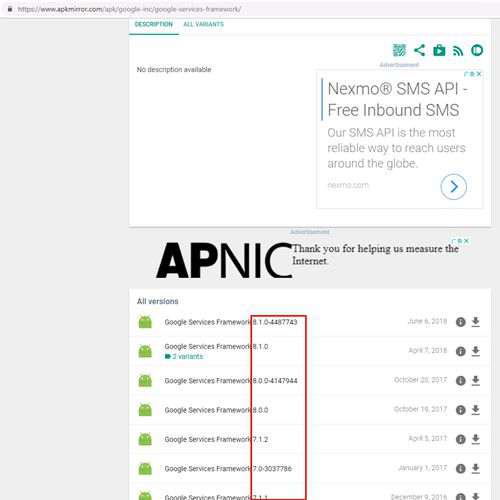Download Google Services Framework 8.0.0-4147944
The height and width of the screenshot is (500, 500).
click(476, 380)
